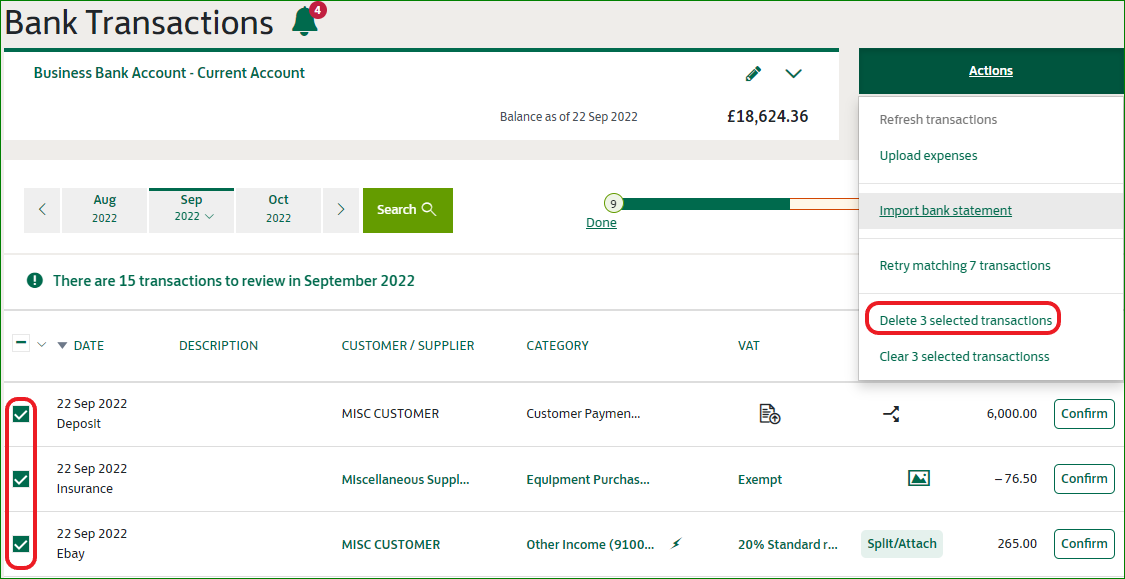Viewport: 1125px width, 579px height.
Task: Uncheck the Insurance transaction checkbox
Action: [x=21, y=479]
